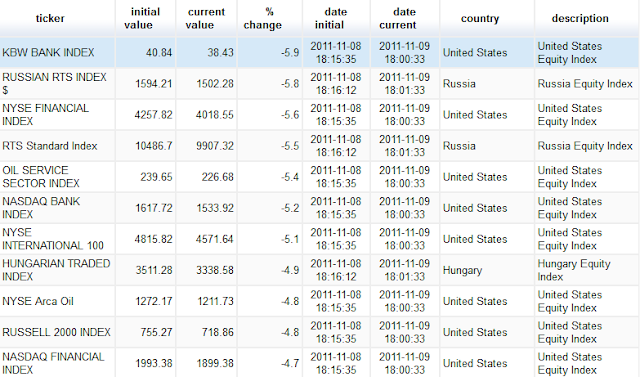Sort by the % change column header

pyautogui.click(x=262, y=18)
